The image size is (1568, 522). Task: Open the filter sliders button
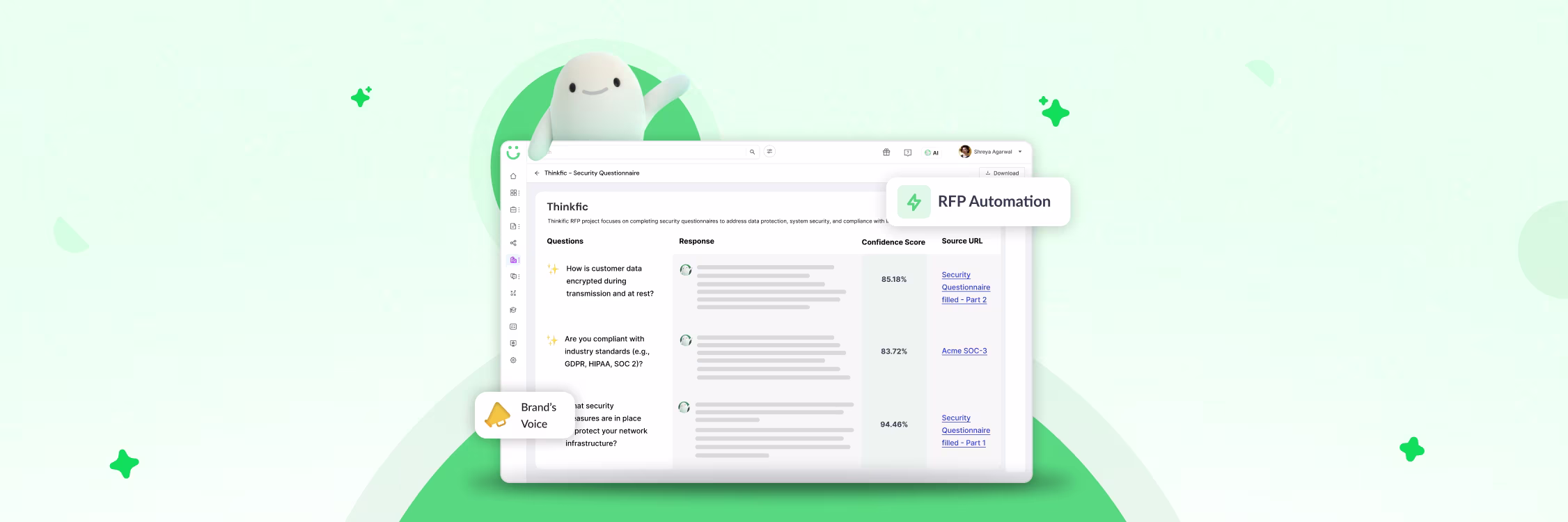point(769,151)
